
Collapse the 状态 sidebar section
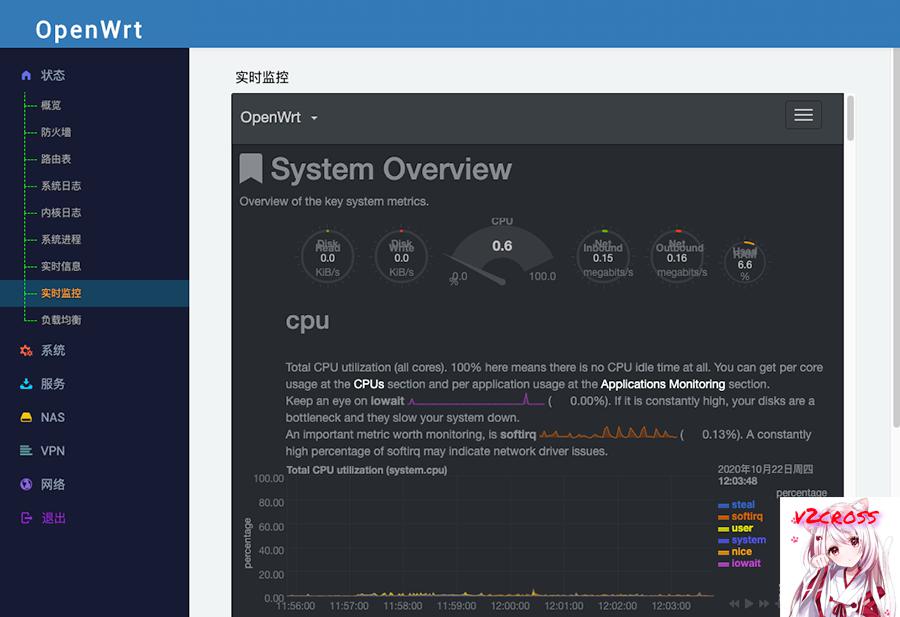tap(53, 74)
